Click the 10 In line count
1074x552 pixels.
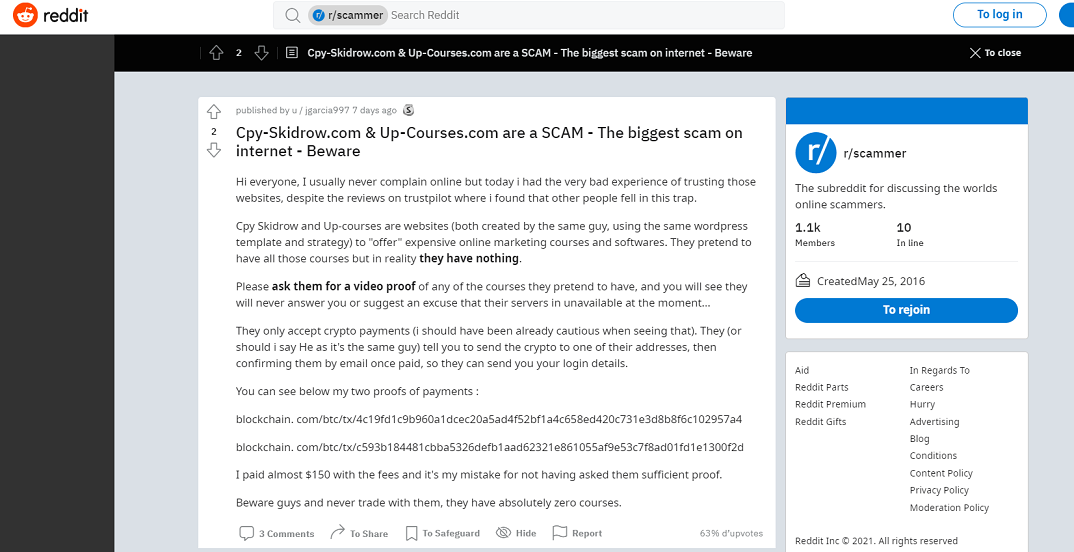coord(910,234)
